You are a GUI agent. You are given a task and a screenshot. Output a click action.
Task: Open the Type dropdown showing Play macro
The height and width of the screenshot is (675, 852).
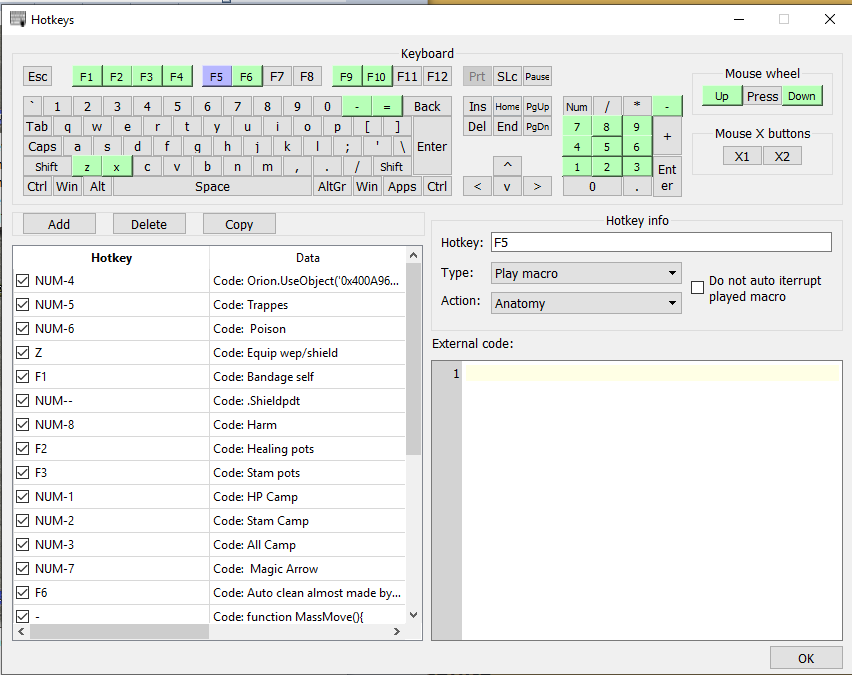pos(586,273)
